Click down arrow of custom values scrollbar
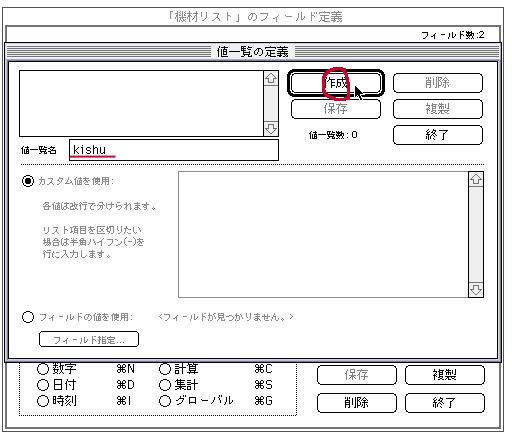The image size is (512, 435). point(476,289)
